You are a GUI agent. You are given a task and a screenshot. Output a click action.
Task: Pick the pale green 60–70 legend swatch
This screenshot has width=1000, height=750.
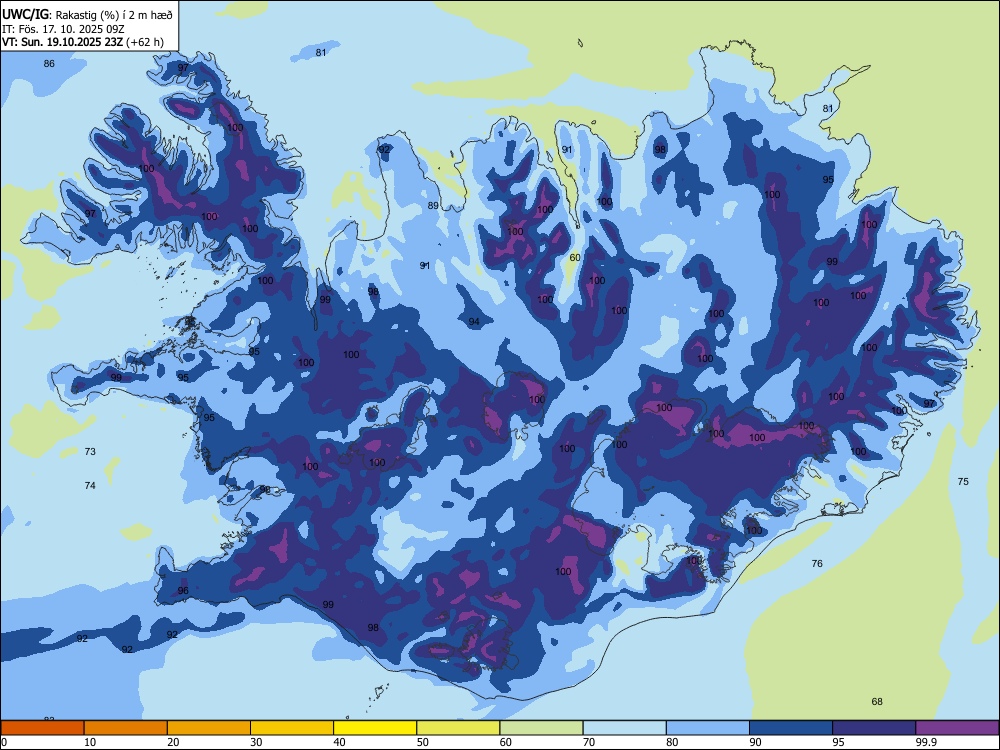click(x=541, y=728)
